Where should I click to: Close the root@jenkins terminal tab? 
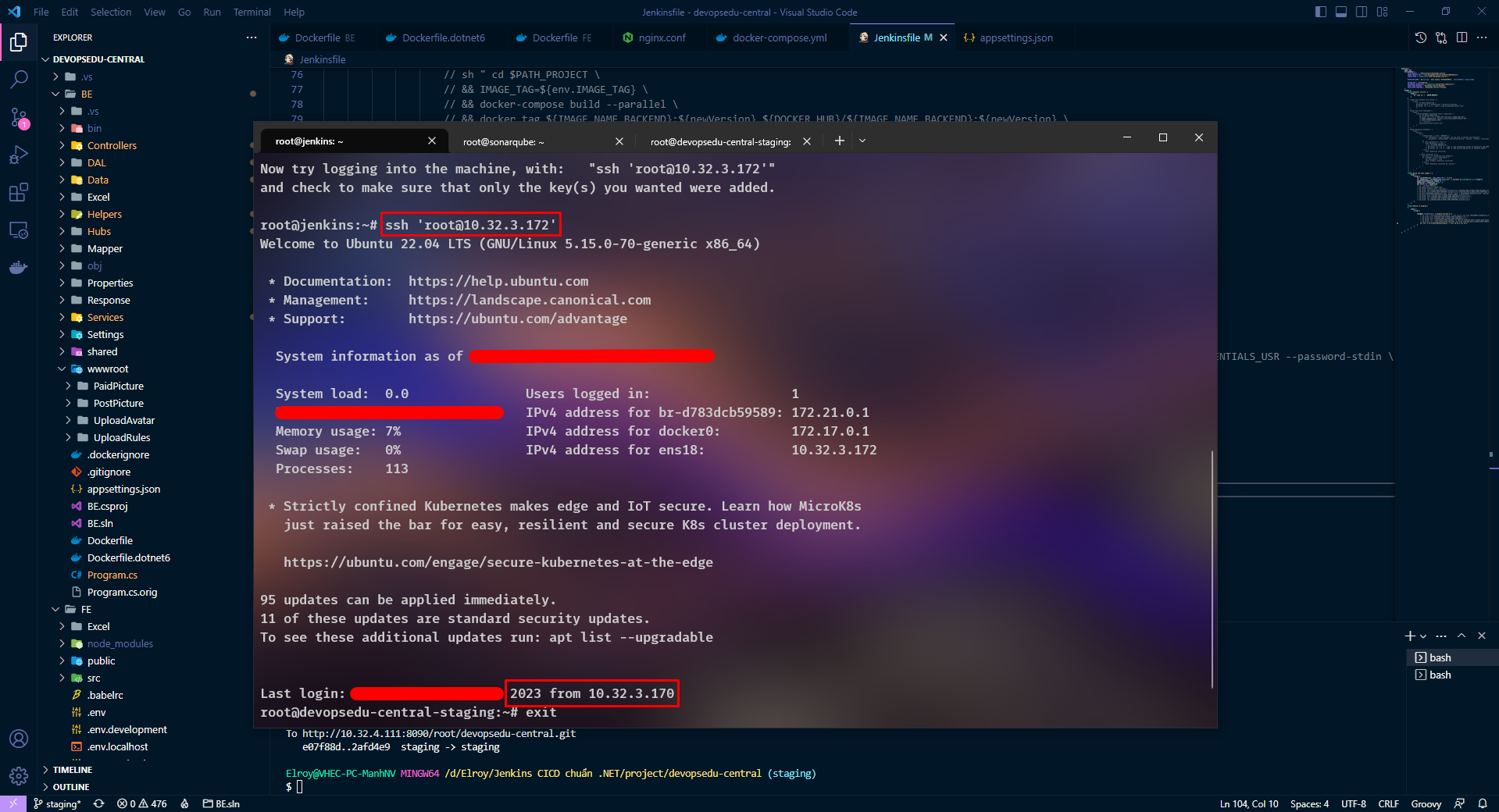pyautogui.click(x=432, y=141)
